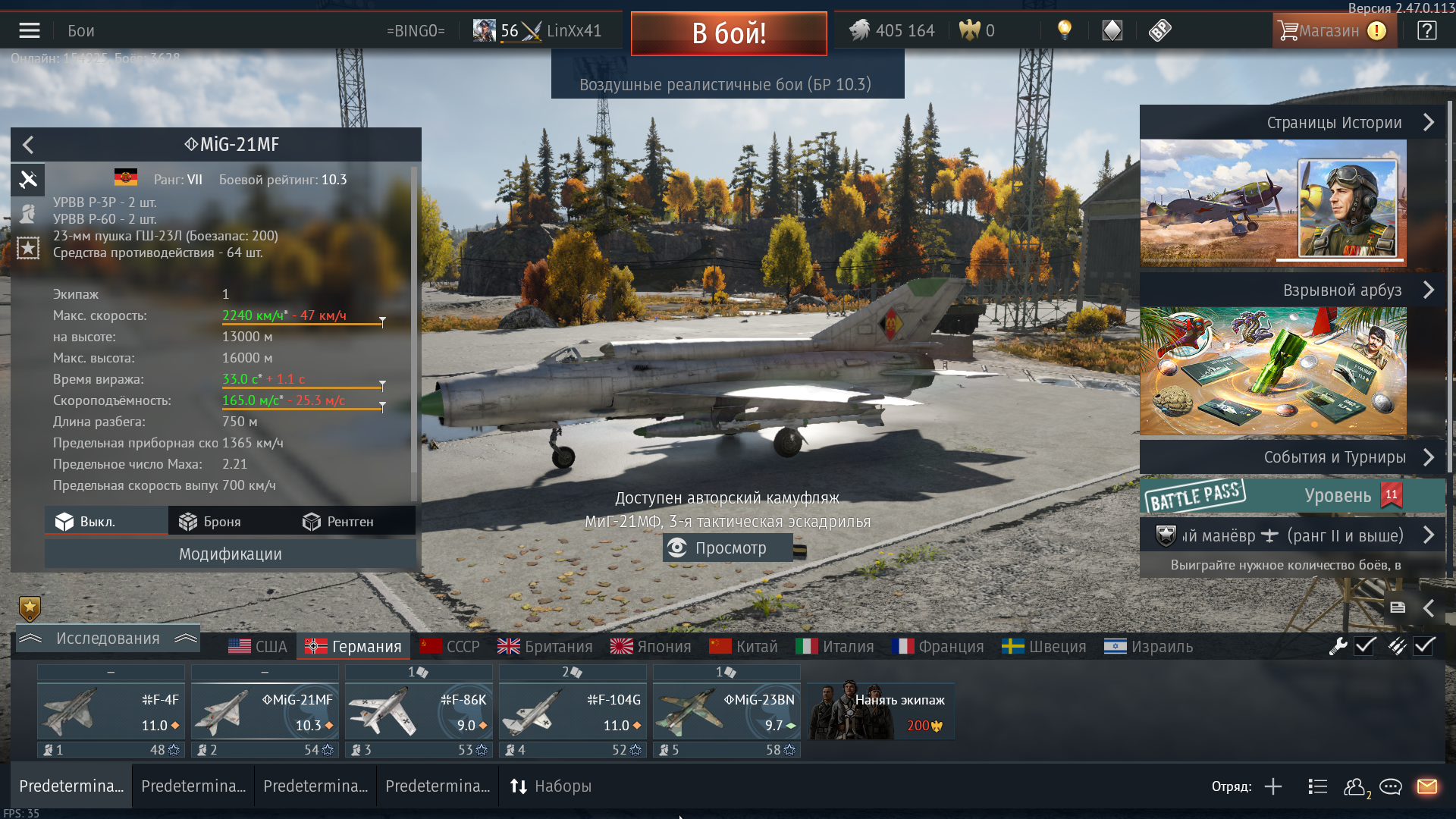Select the Китай nation tab
The height and width of the screenshot is (819, 1456).
[x=743, y=647]
